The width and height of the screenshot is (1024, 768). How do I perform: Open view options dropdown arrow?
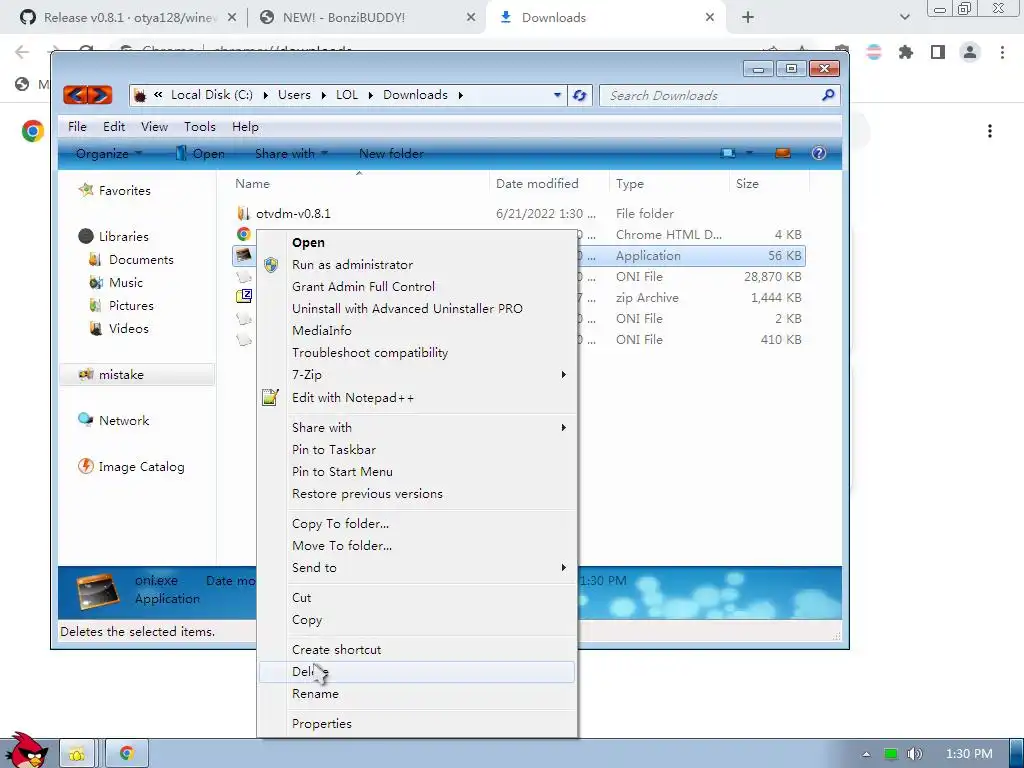(x=749, y=153)
